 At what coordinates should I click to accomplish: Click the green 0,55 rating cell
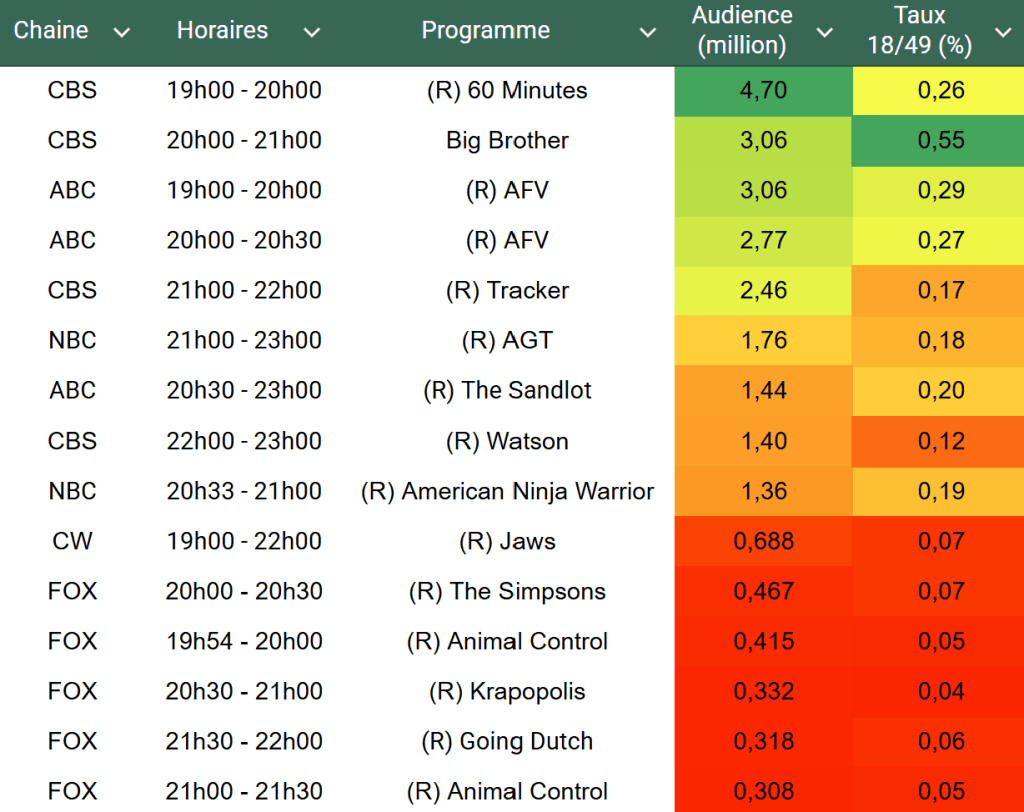point(941,140)
